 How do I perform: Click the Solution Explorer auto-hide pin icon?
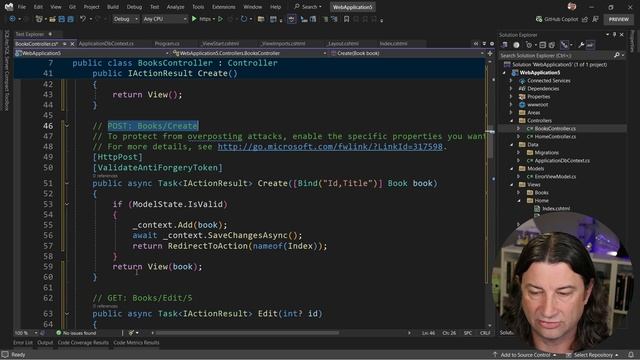click(x=614, y=35)
